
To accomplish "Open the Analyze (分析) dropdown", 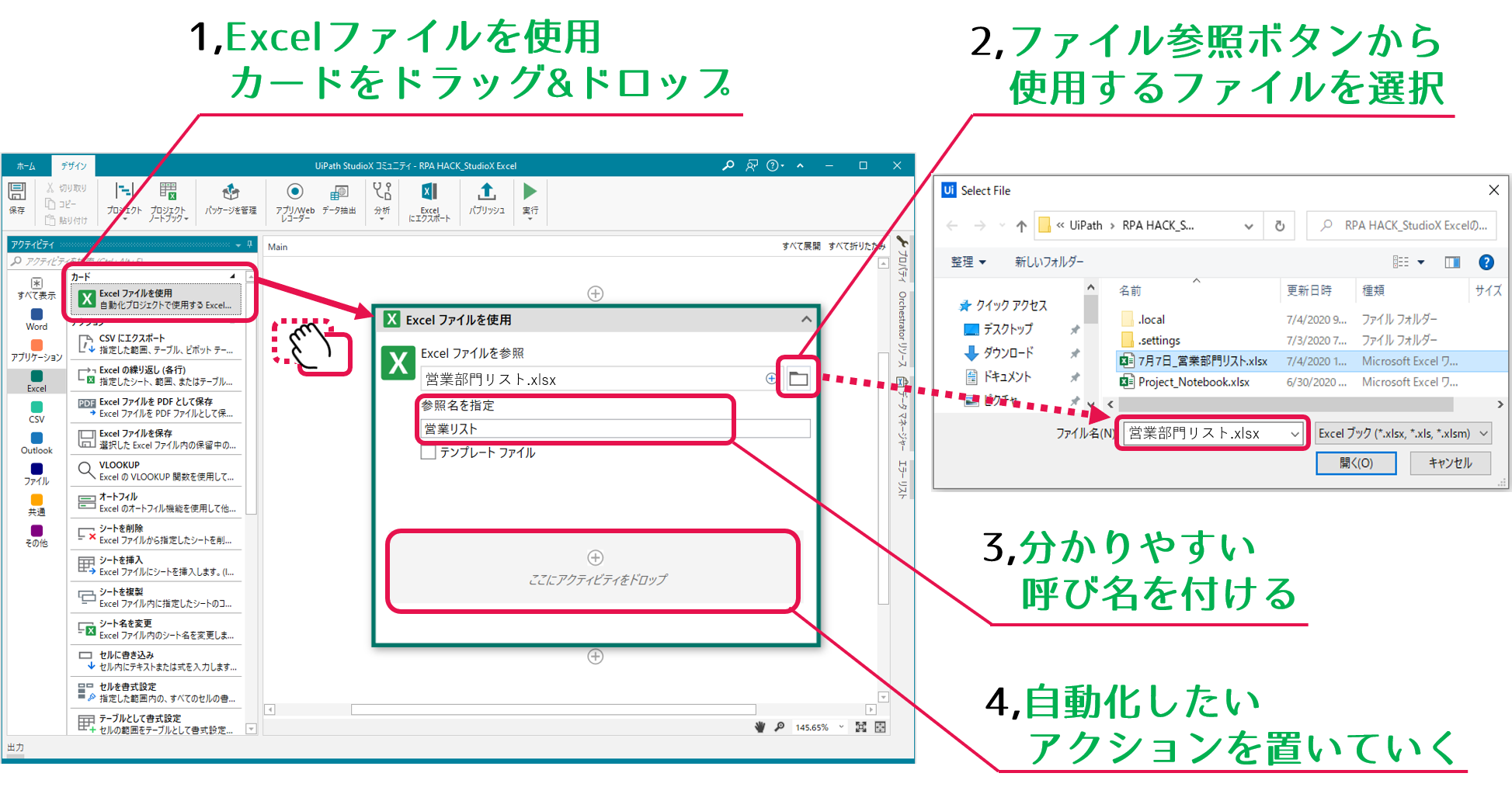I will click(x=382, y=201).
